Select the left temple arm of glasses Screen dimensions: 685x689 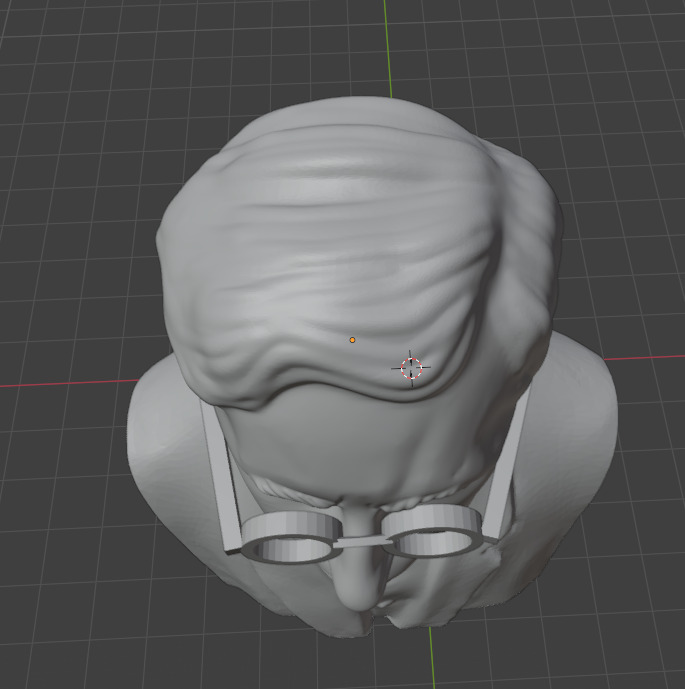tap(221, 476)
